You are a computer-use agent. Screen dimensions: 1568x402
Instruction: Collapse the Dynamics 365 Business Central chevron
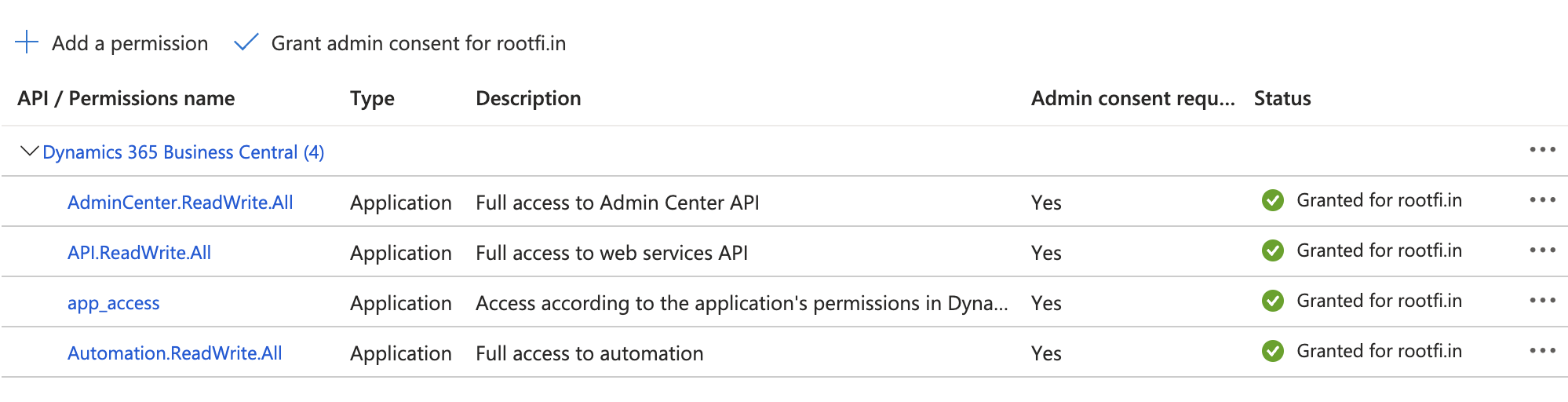pos(29,151)
